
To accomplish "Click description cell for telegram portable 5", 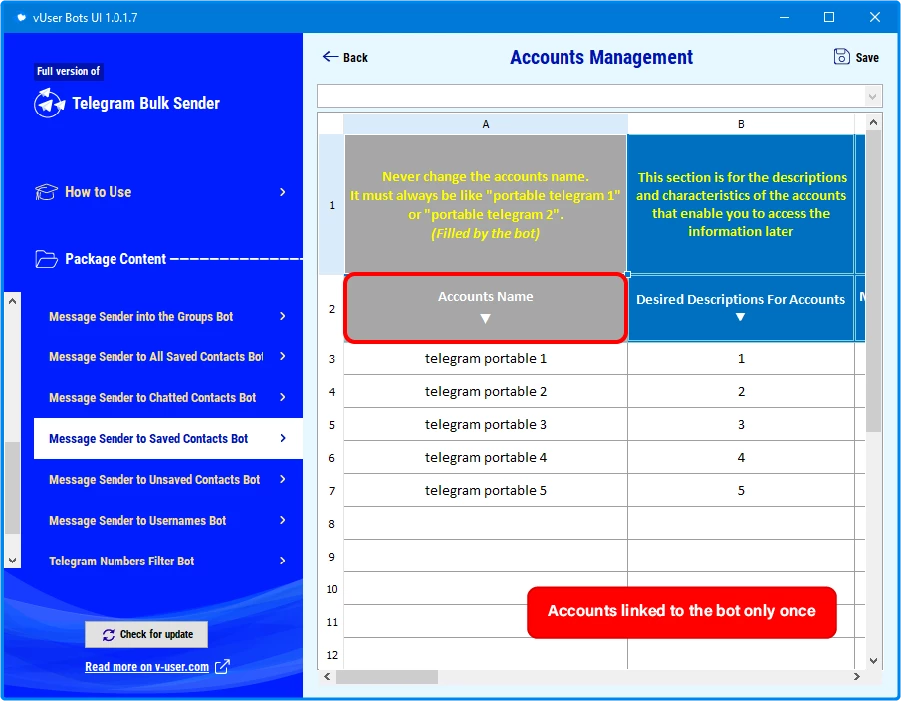I will pyautogui.click(x=741, y=491).
